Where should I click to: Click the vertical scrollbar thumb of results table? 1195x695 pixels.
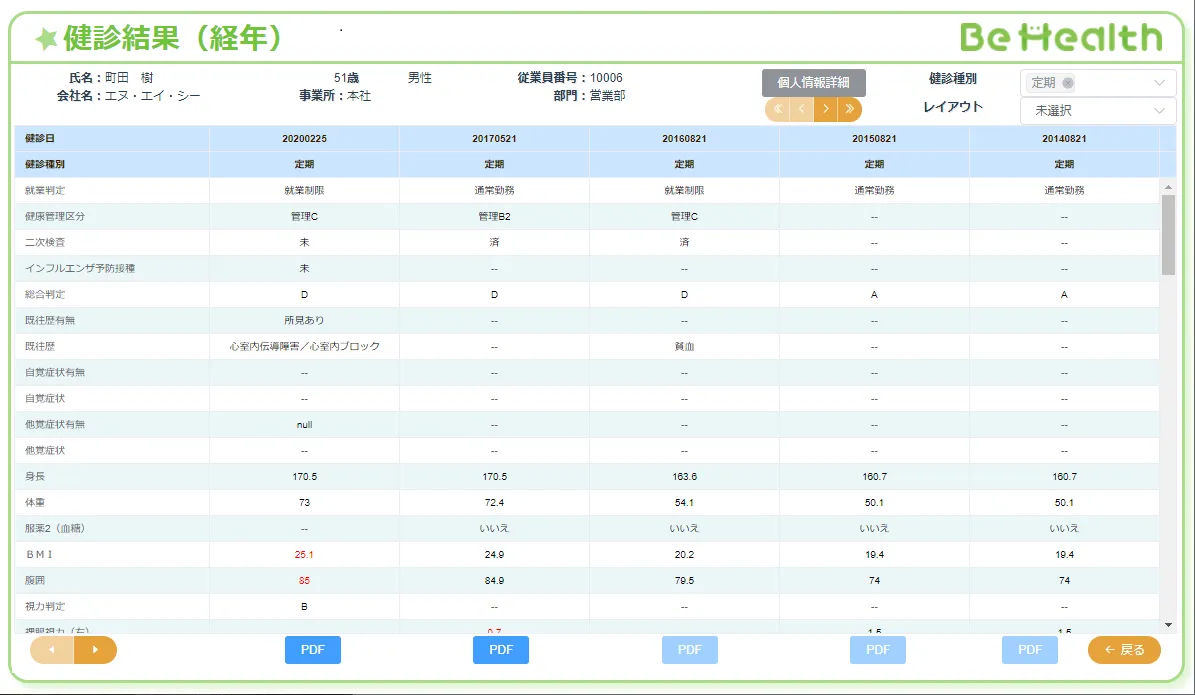[1168, 234]
